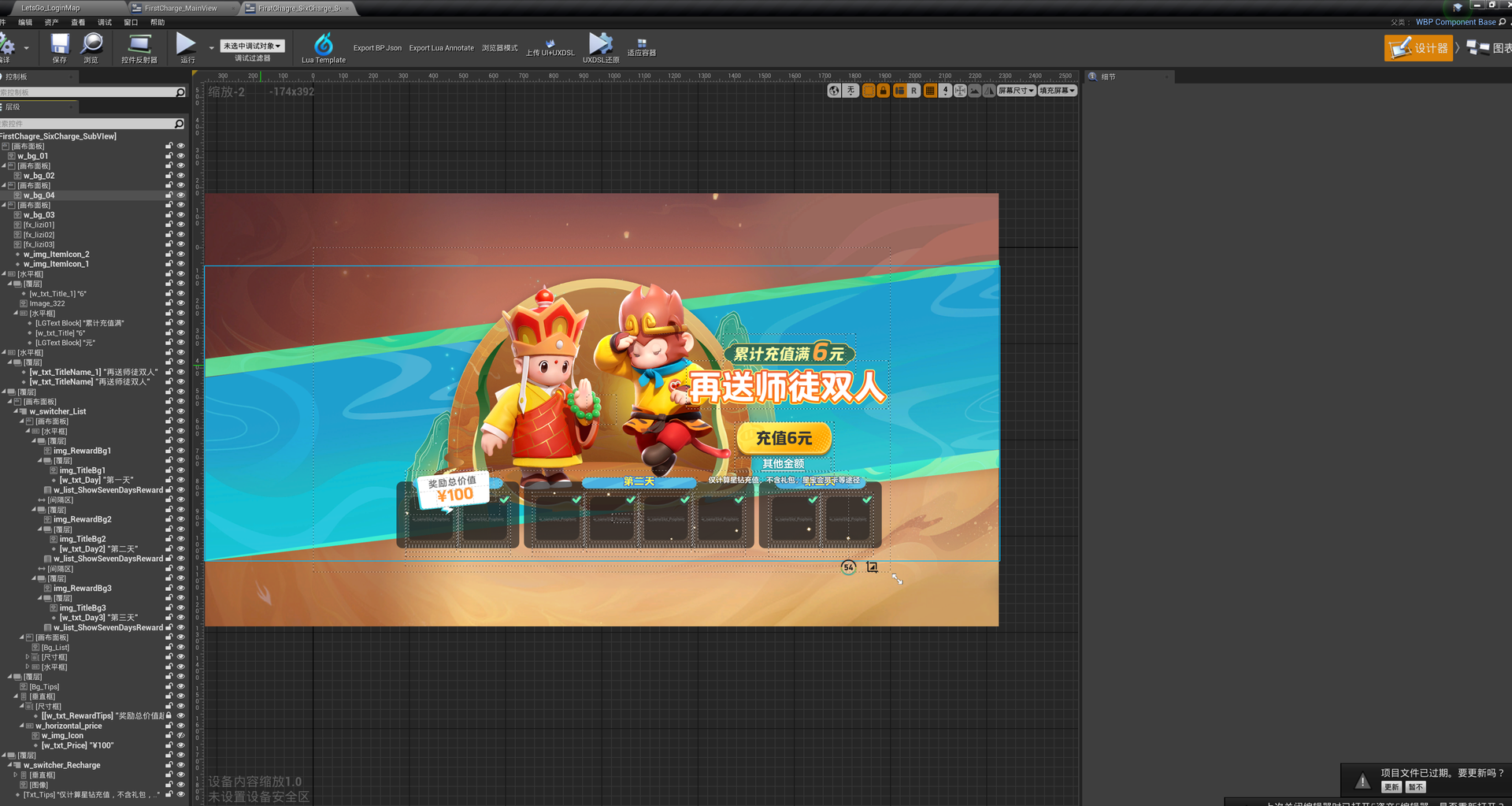
Task: Toggle the orange lock icon in viewport toolbar
Action: (883, 91)
